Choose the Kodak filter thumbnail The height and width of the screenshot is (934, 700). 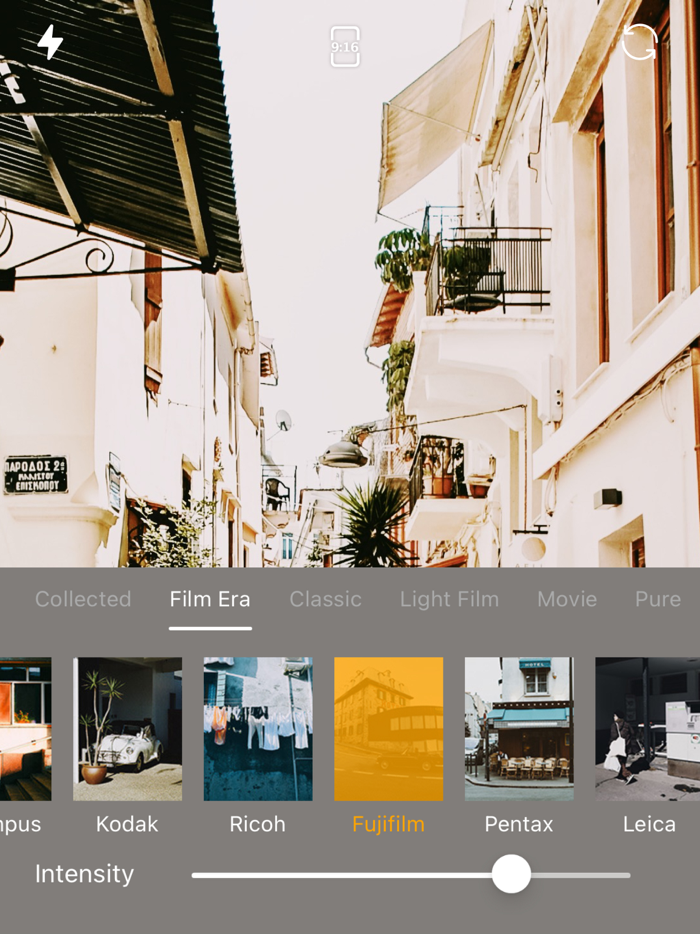click(x=127, y=728)
